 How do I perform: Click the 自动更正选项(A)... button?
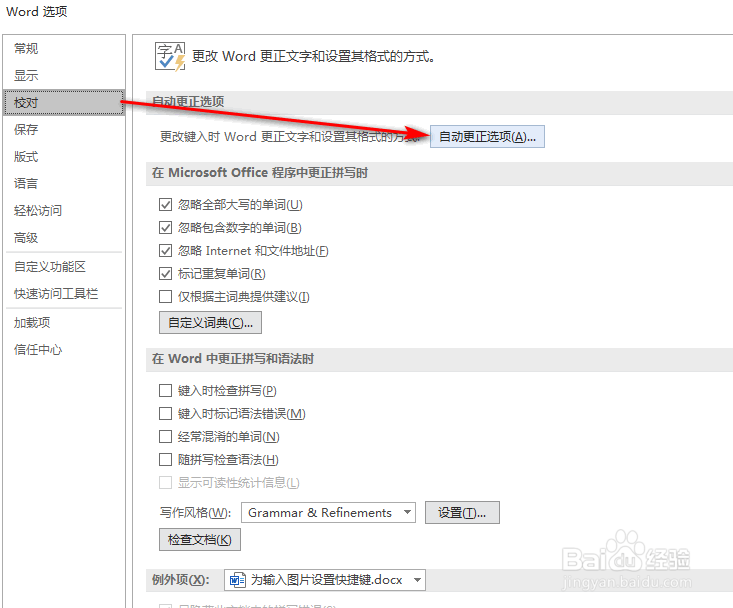click(487, 136)
